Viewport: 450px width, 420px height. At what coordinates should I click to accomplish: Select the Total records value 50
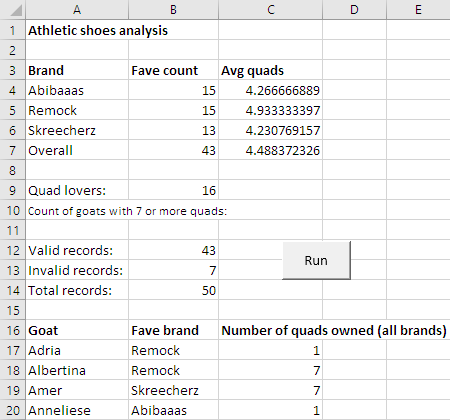[173, 290]
